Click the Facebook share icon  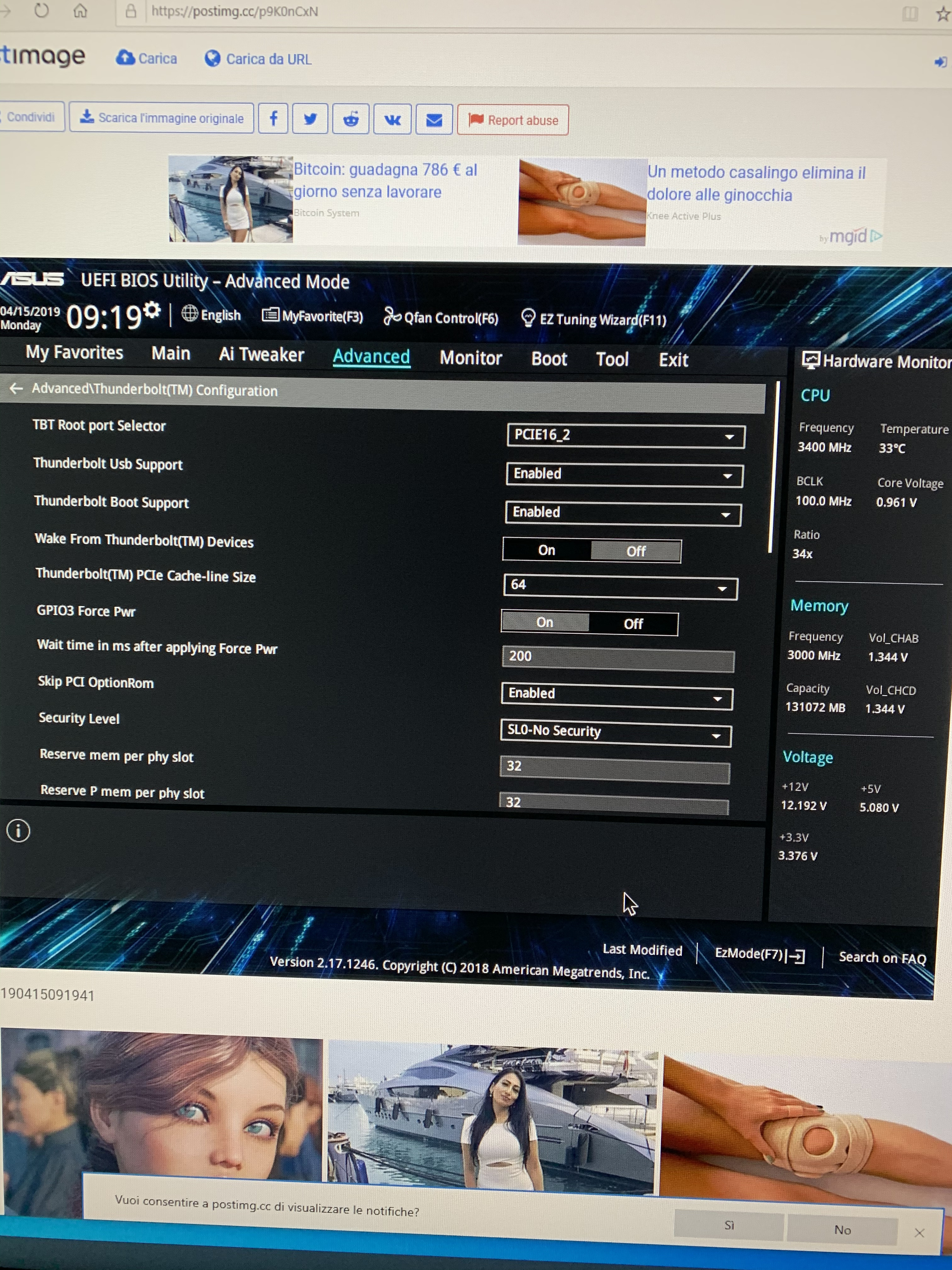[x=273, y=119]
